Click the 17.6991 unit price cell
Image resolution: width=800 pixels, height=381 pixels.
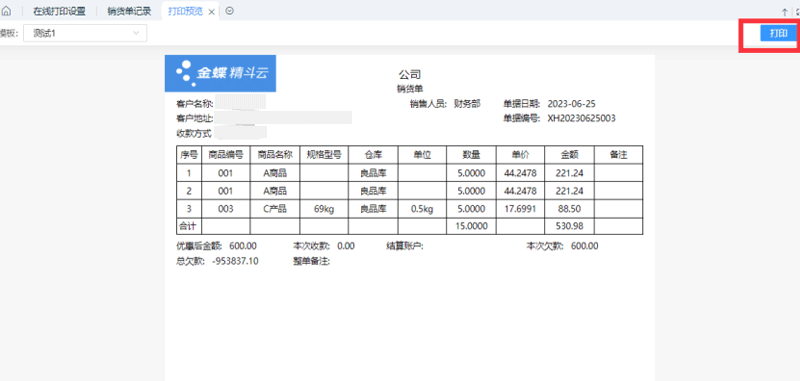pos(520,209)
